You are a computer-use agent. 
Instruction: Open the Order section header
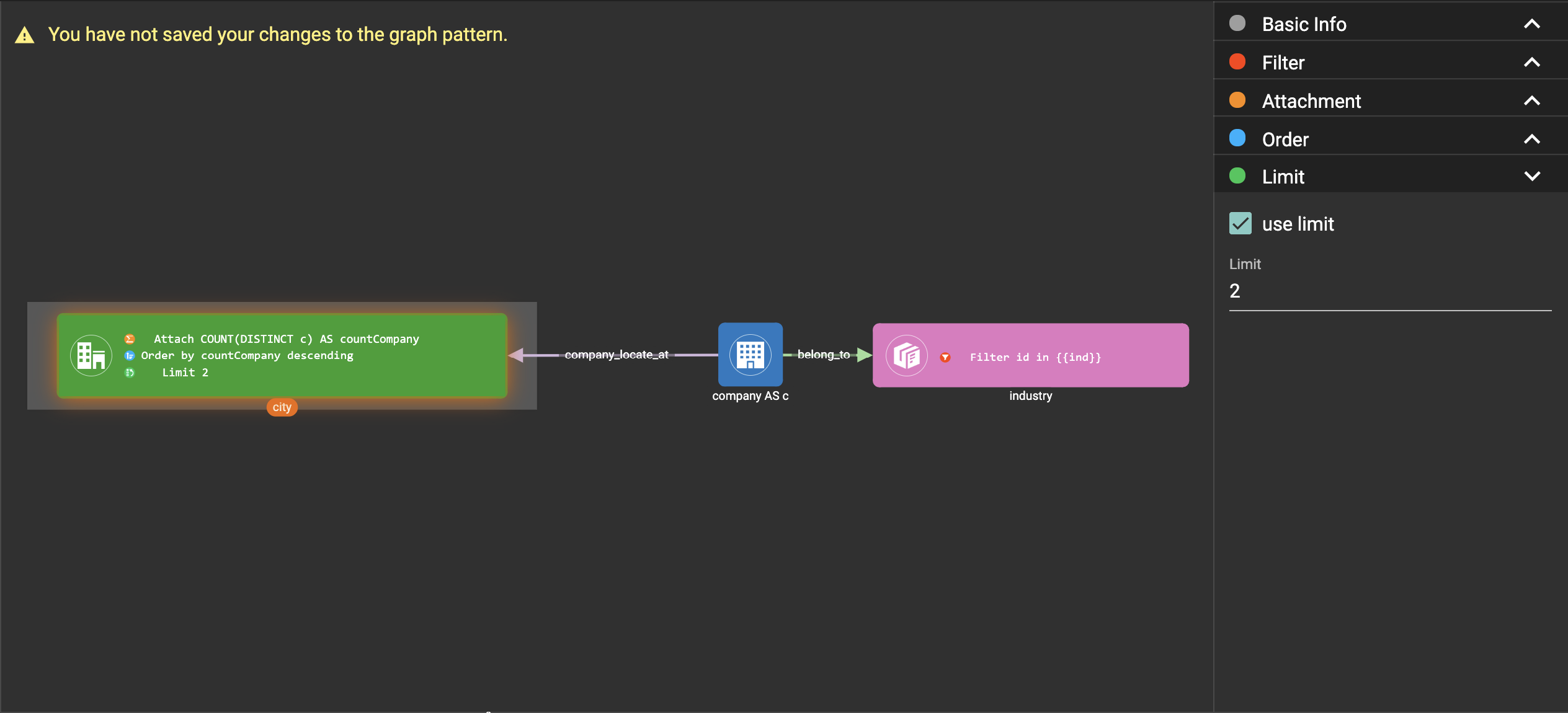click(x=1285, y=139)
